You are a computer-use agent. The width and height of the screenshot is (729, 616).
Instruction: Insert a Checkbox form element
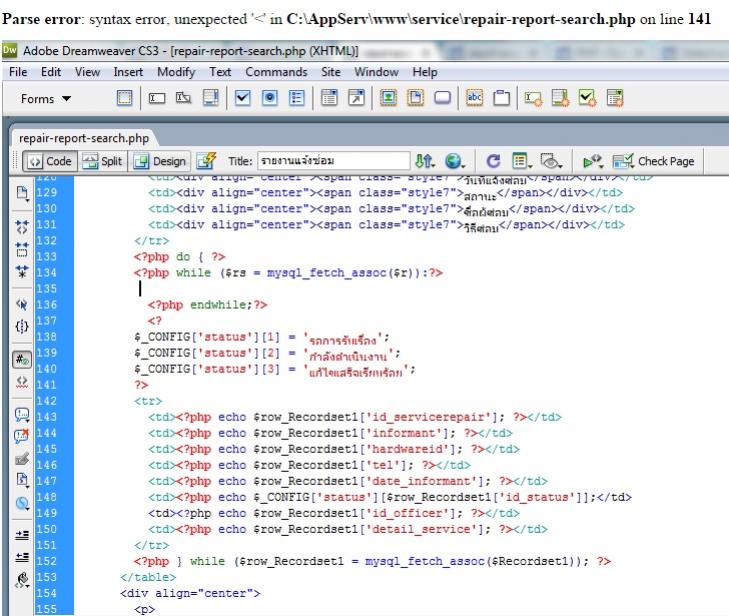click(x=244, y=98)
